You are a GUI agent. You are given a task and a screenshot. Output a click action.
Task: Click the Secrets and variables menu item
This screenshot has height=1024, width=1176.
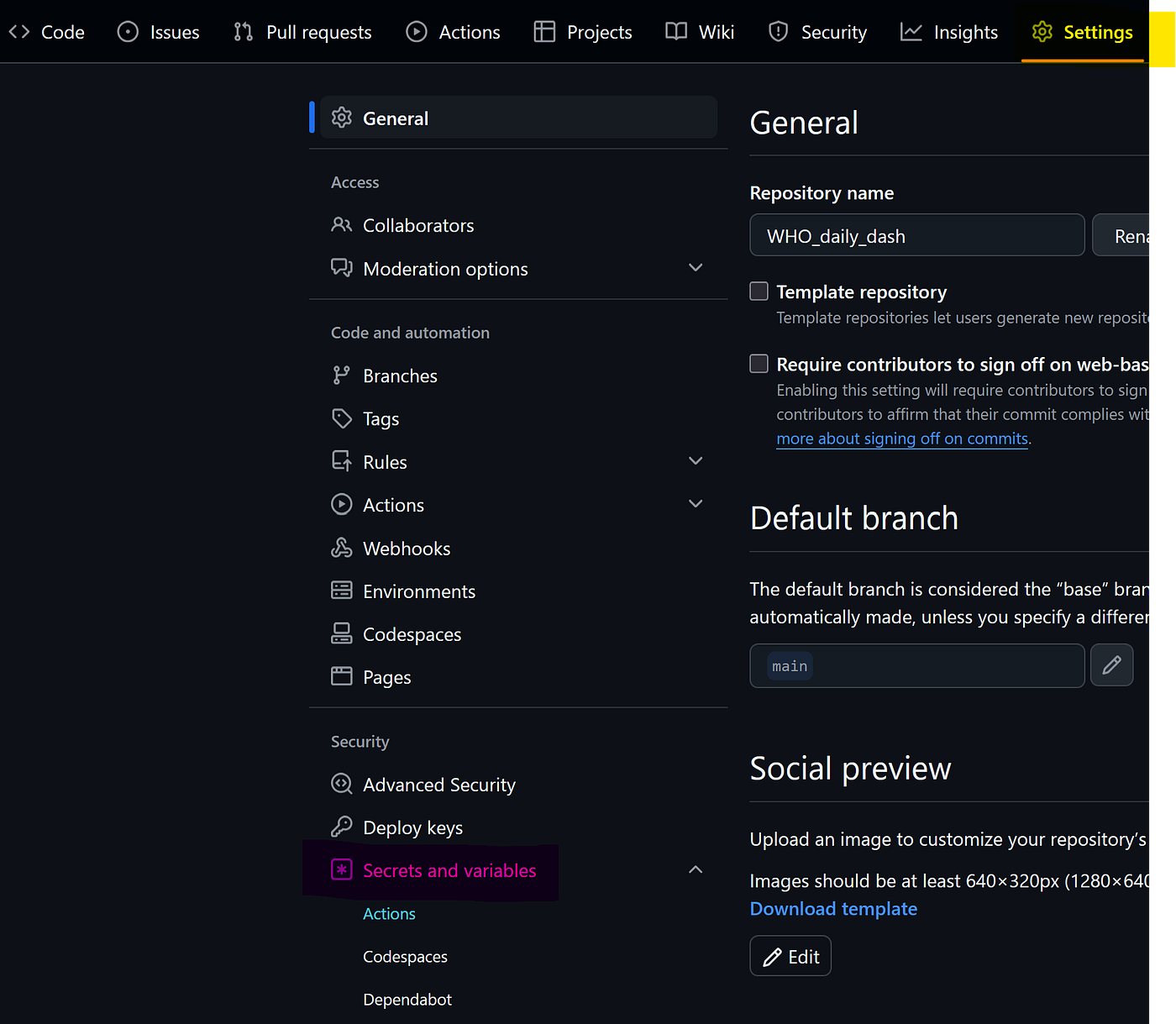coord(449,870)
